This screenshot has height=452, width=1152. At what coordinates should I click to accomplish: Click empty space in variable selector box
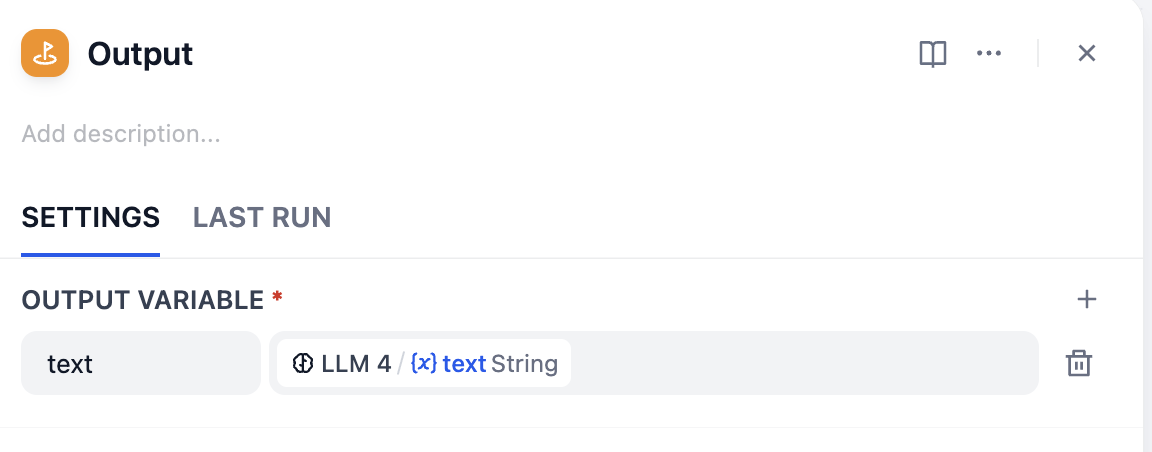[800, 363]
